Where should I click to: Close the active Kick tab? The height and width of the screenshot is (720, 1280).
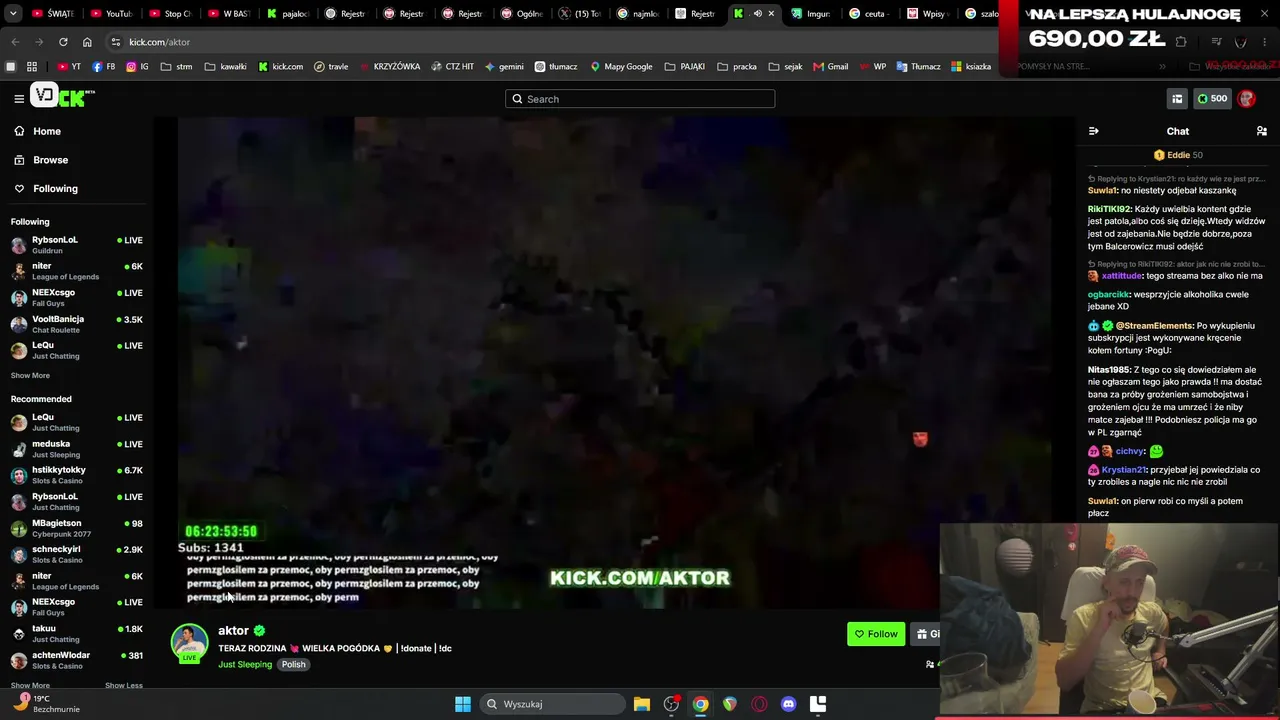pyautogui.click(x=771, y=14)
